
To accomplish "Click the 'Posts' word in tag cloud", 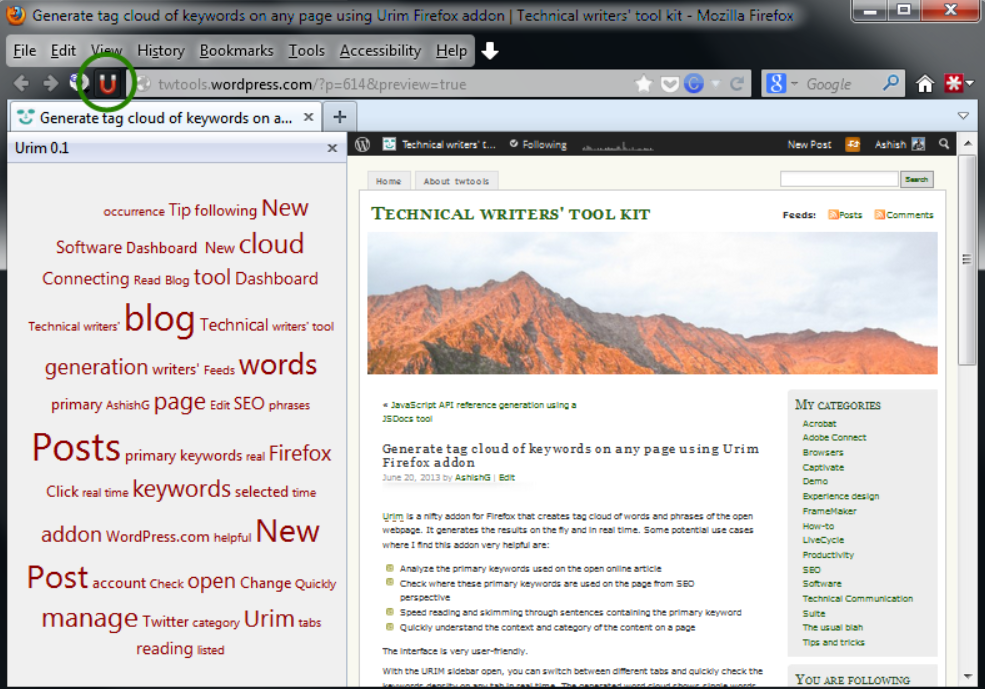I will [x=76, y=447].
